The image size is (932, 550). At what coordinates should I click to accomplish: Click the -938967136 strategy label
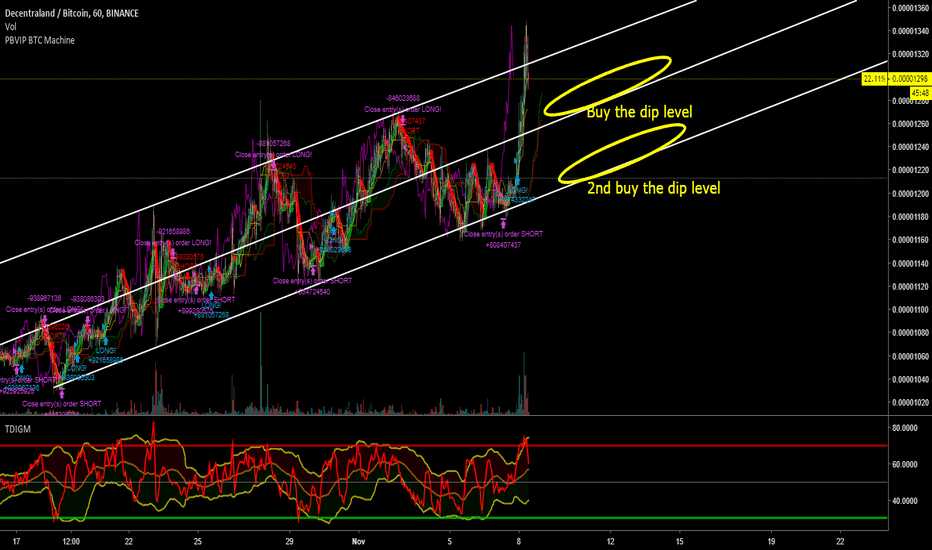coord(44,298)
